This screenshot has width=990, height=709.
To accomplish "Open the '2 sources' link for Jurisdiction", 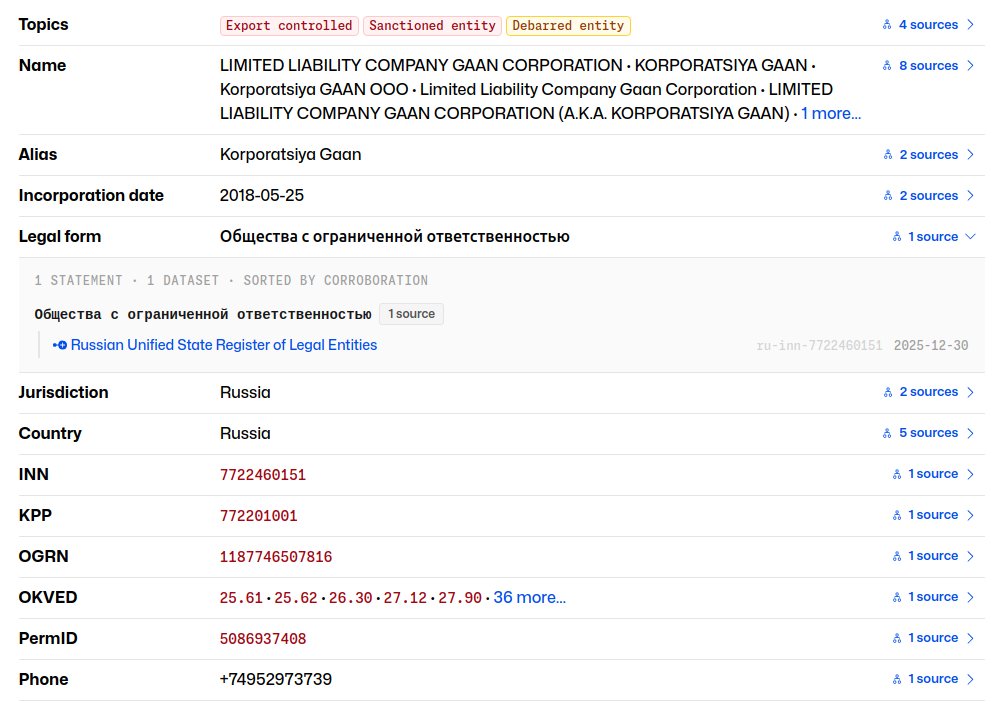I will pyautogui.click(x=929, y=392).
